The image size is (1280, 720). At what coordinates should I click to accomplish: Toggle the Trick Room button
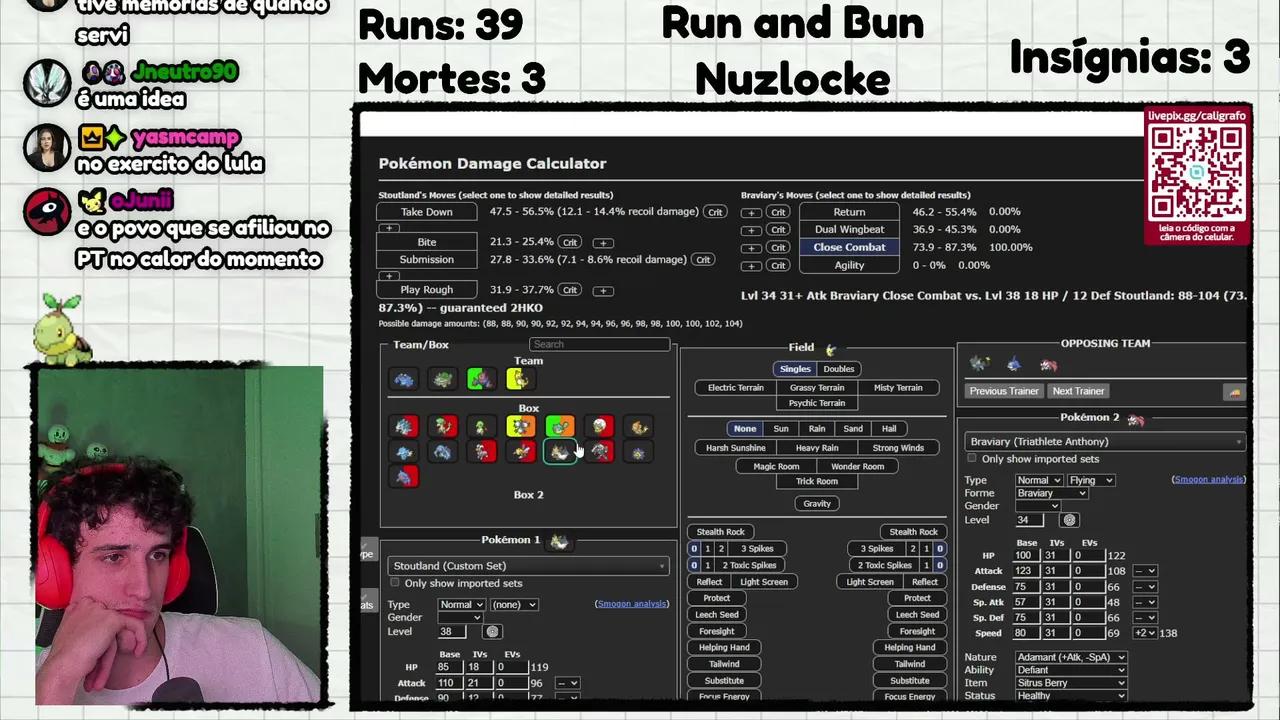click(x=817, y=482)
